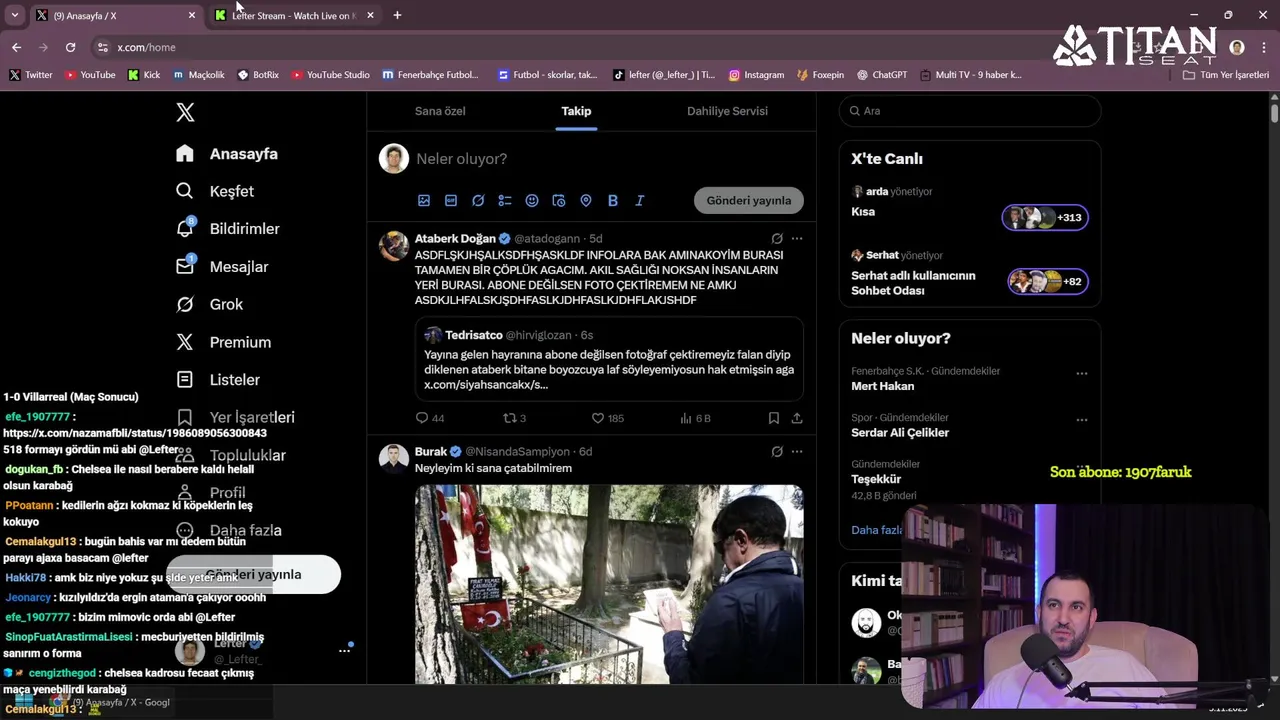Image resolution: width=1280 pixels, height=720 pixels.
Task: Add location tag to the post
Action: point(586,201)
